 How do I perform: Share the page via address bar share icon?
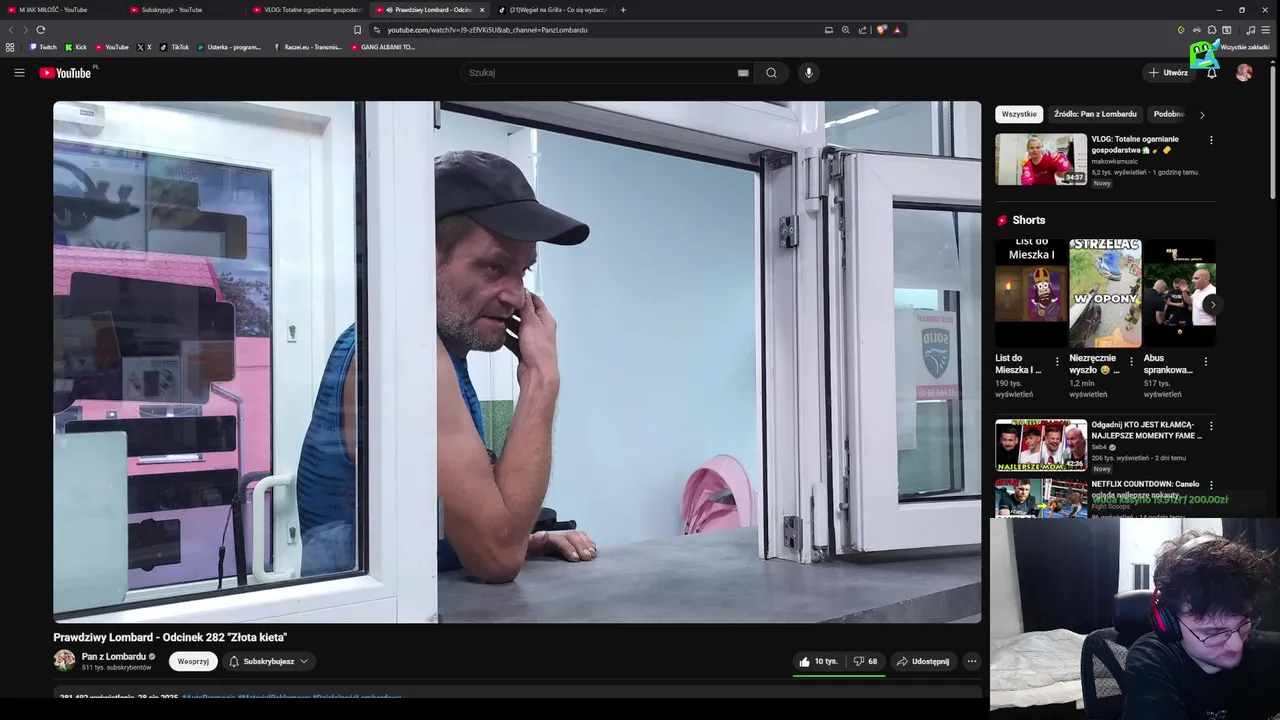[862, 29]
